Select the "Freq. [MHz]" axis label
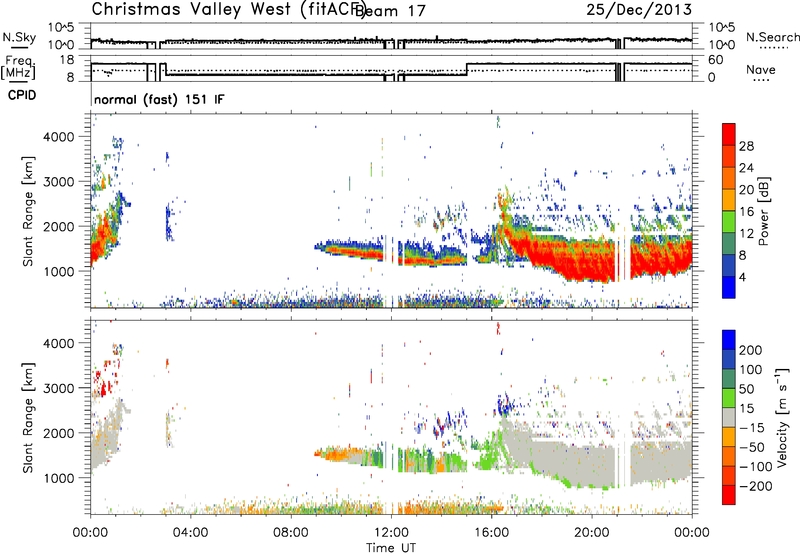Image resolution: width=800 pixels, height=554 pixels. [18, 67]
